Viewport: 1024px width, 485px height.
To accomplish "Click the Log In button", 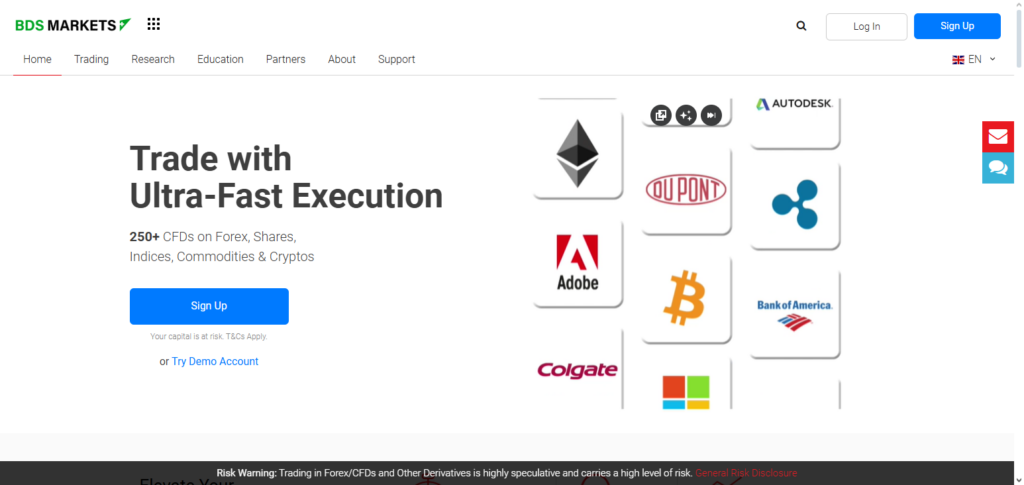I will click(866, 26).
